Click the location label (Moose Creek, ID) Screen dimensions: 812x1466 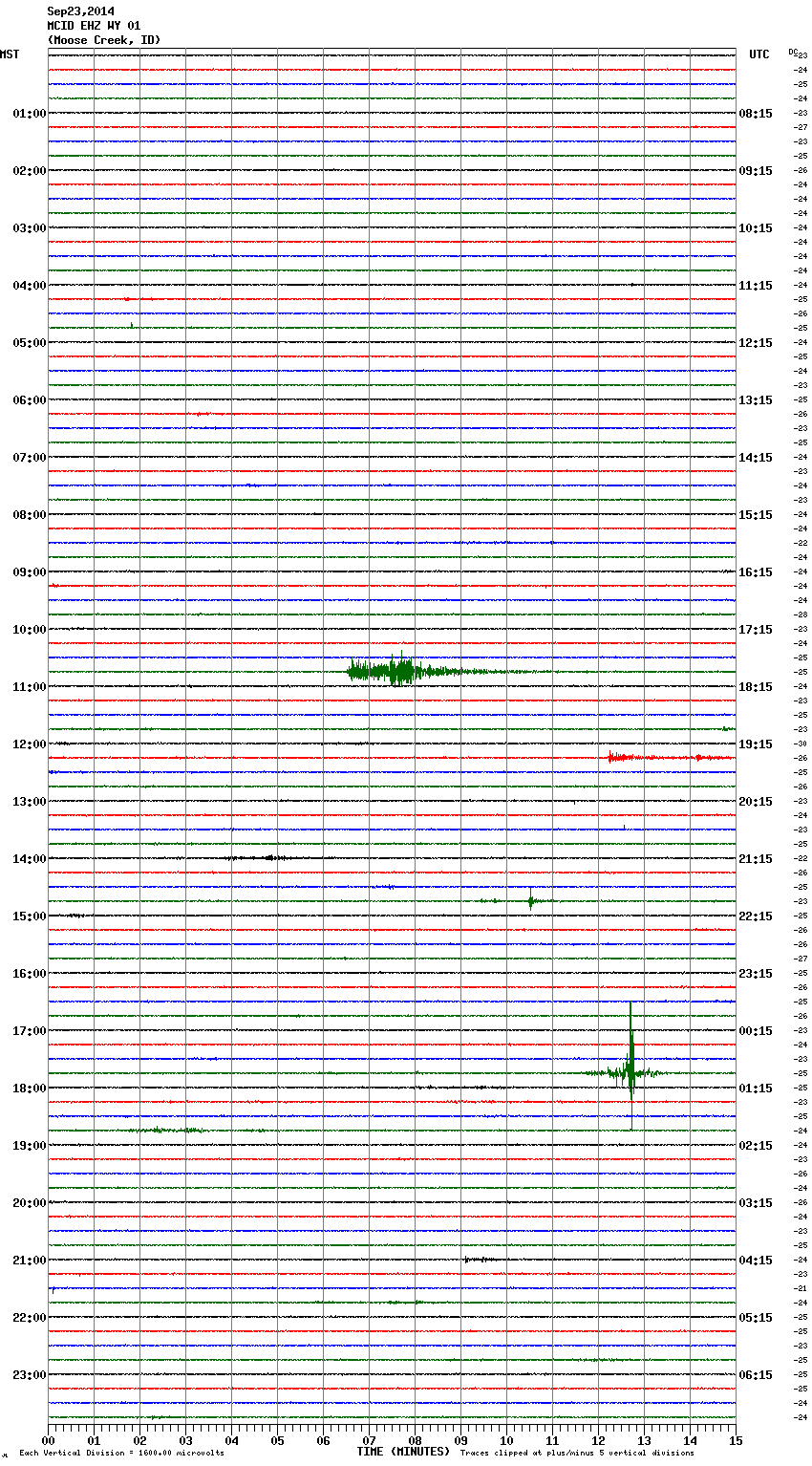click(104, 40)
